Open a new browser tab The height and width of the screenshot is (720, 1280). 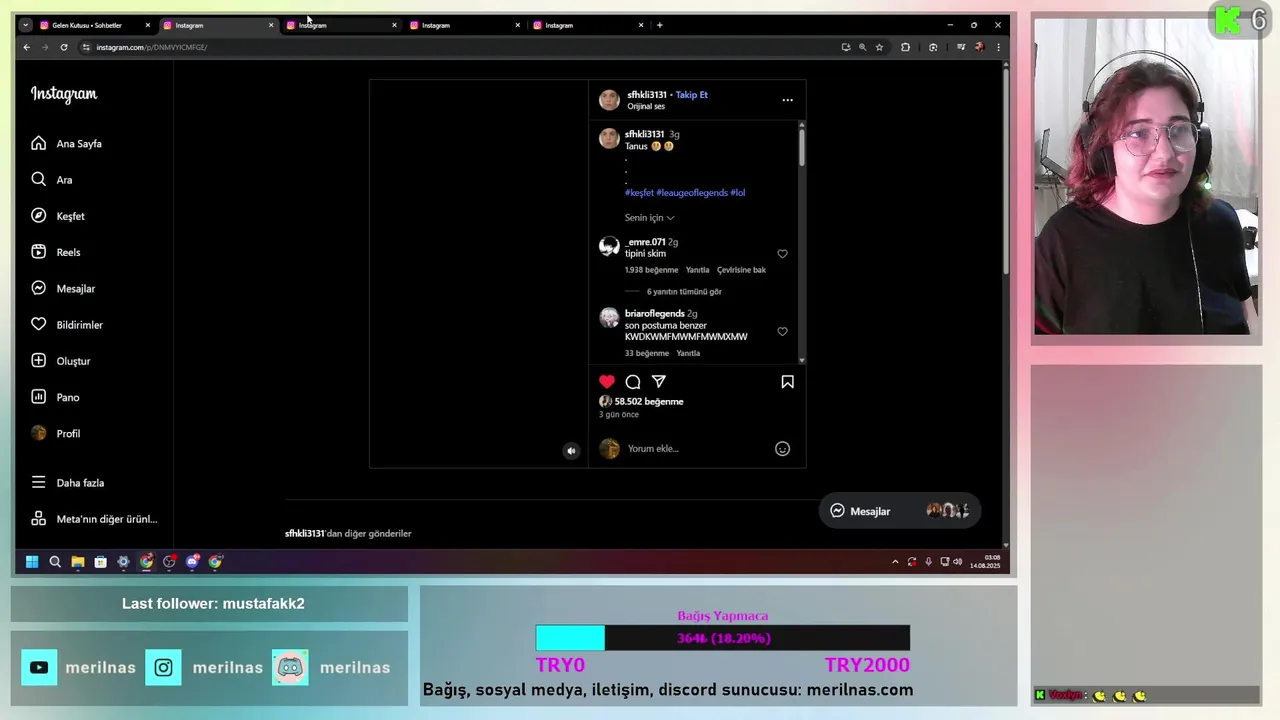coord(659,25)
